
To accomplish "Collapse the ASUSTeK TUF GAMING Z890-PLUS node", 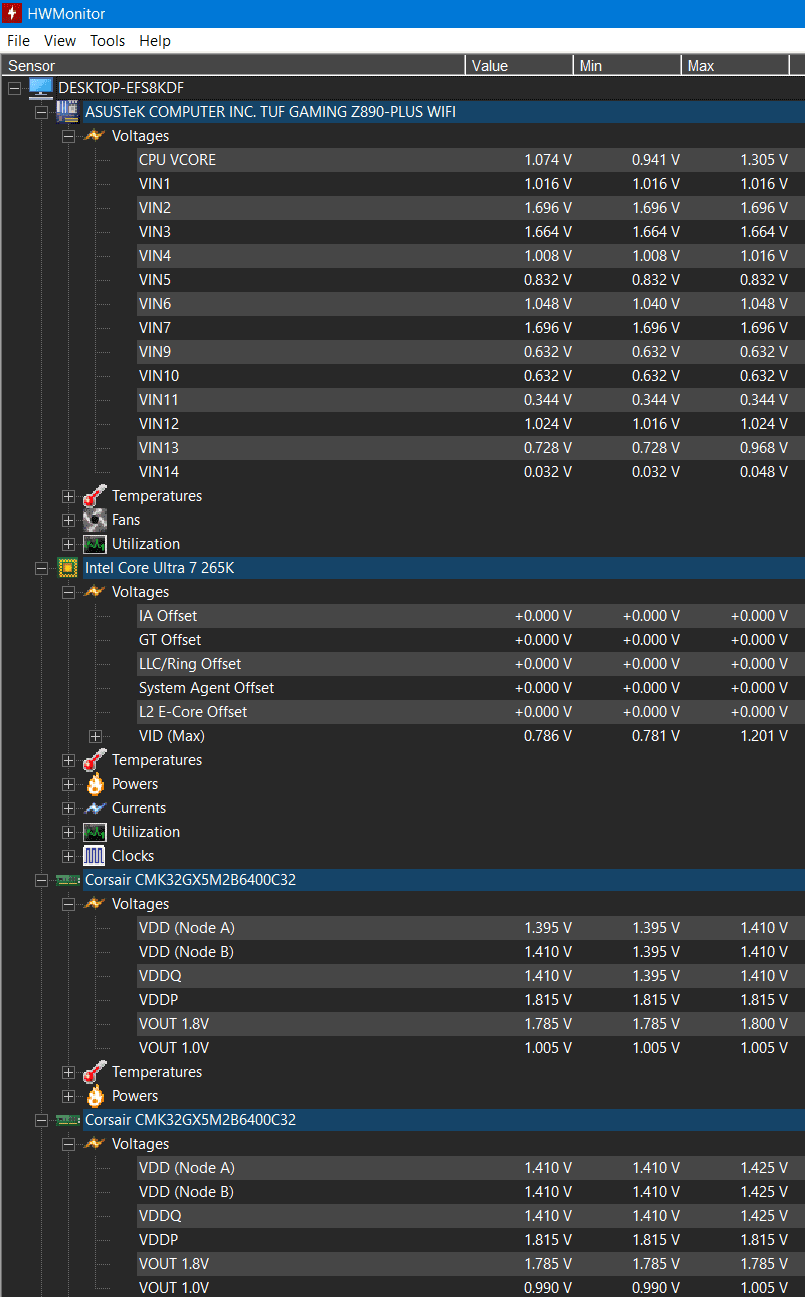I will pyautogui.click(x=41, y=112).
